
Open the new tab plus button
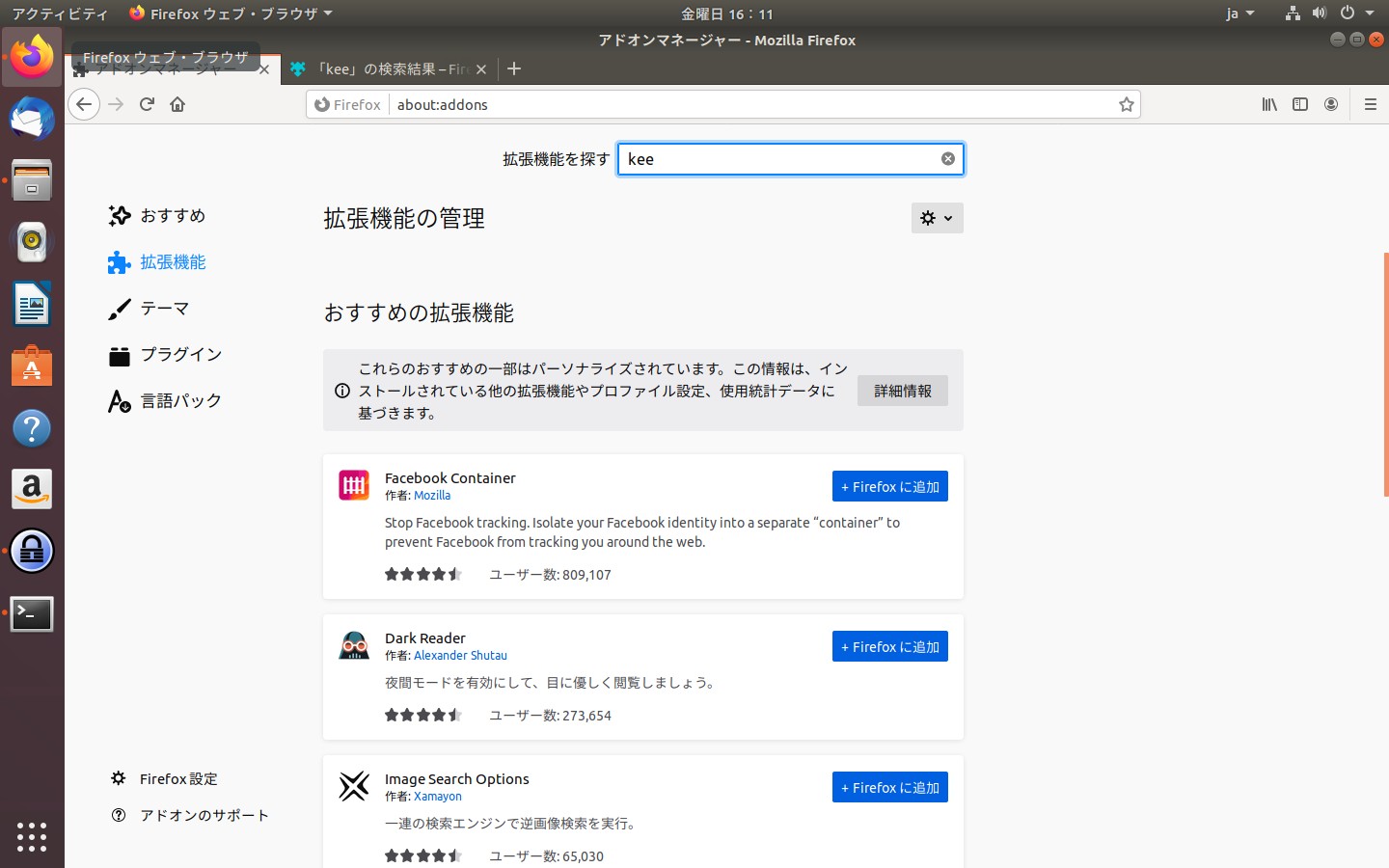click(x=514, y=68)
